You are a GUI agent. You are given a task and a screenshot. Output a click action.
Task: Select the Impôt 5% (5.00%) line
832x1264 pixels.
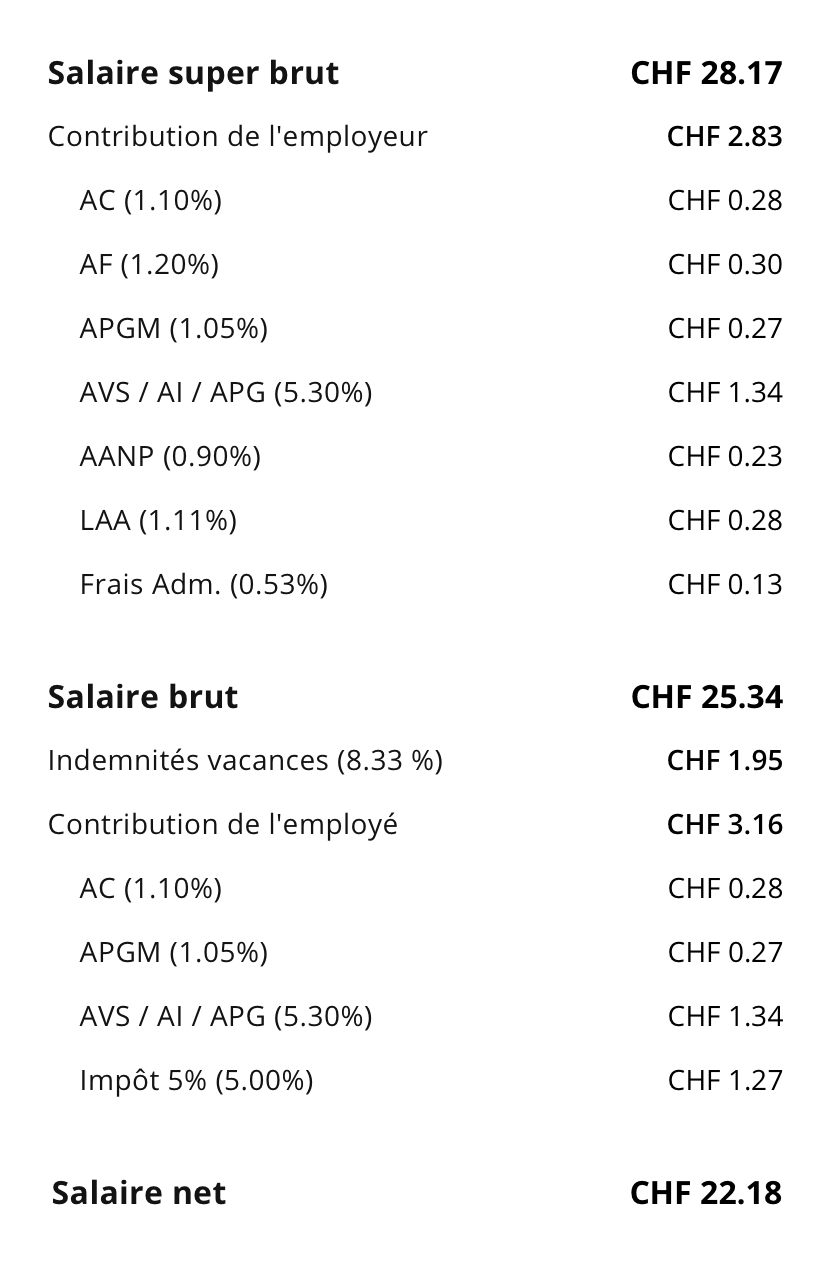point(196,1081)
